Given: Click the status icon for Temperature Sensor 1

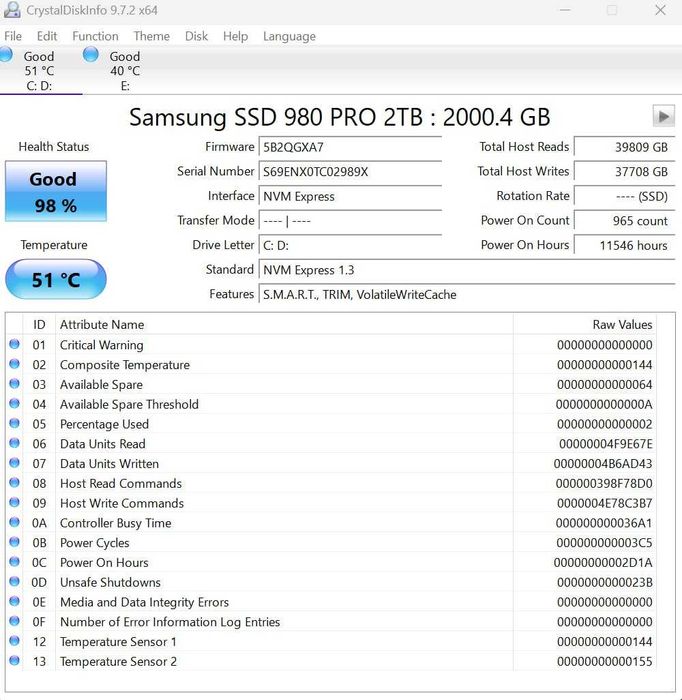Looking at the screenshot, I should (14, 641).
